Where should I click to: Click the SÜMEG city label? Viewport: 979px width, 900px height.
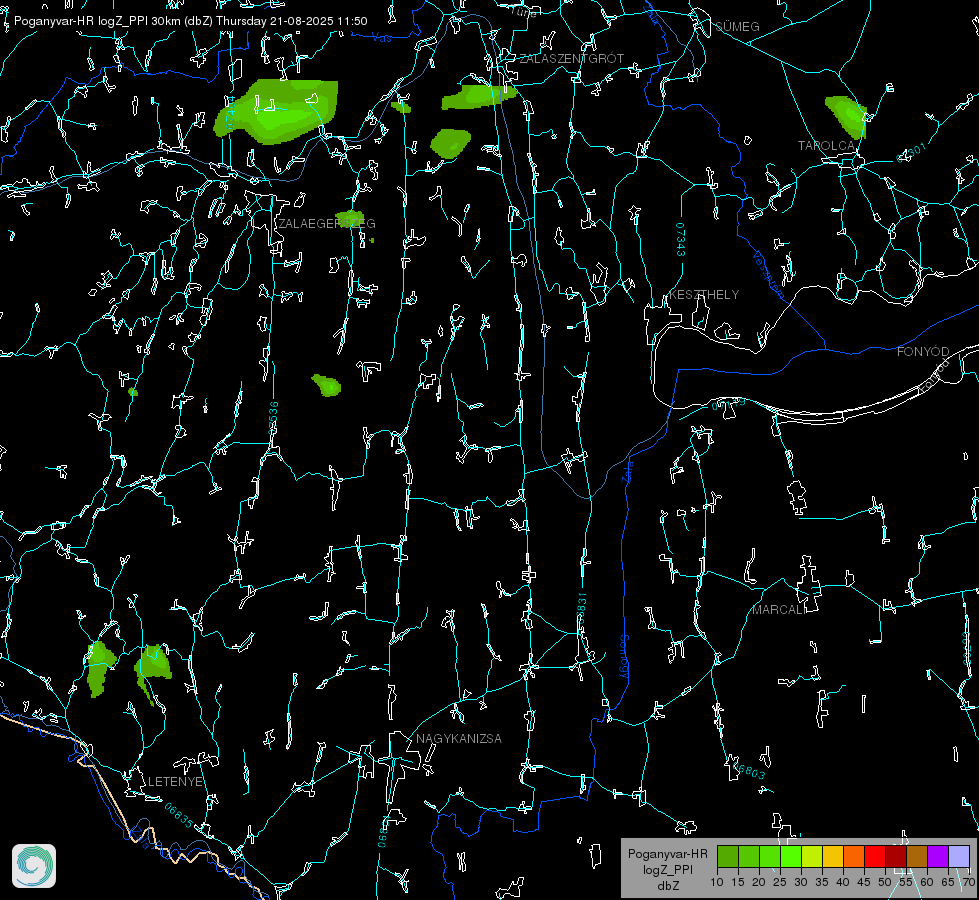click(x=737, y=26)
